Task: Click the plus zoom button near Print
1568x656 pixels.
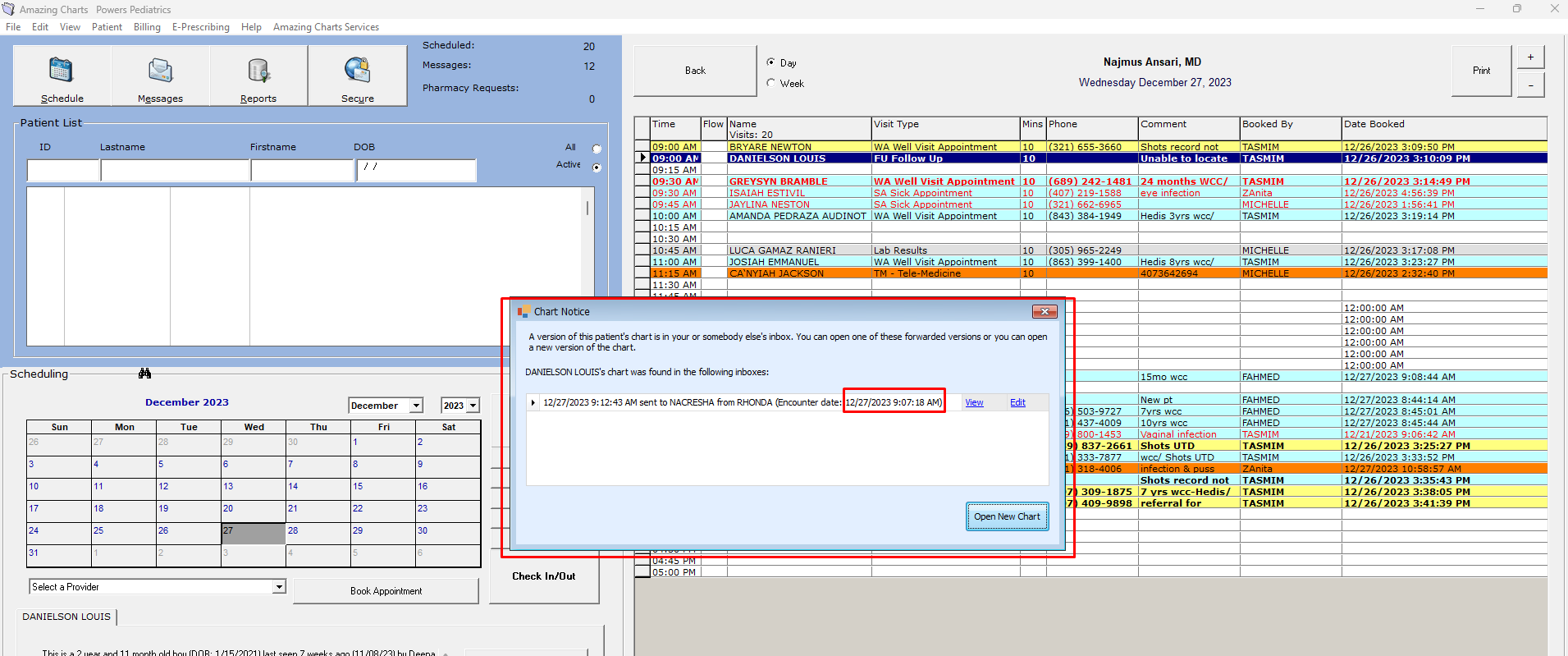Action: pos(1530,57)
